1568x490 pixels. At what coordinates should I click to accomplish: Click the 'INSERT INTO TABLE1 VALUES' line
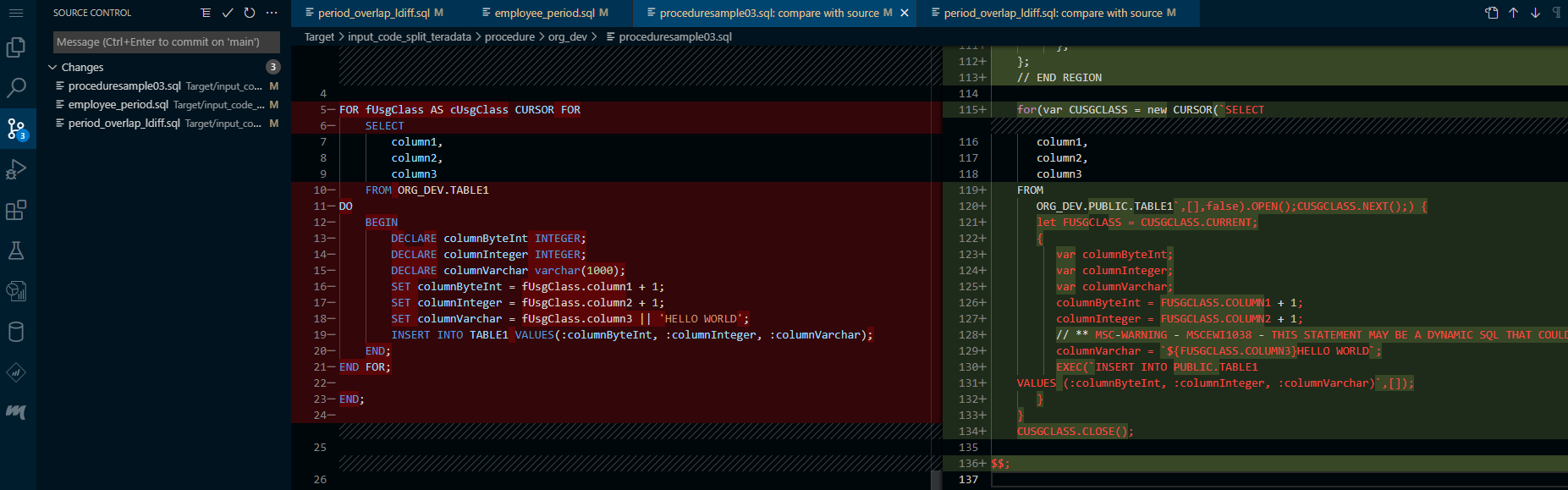[631, 335]
